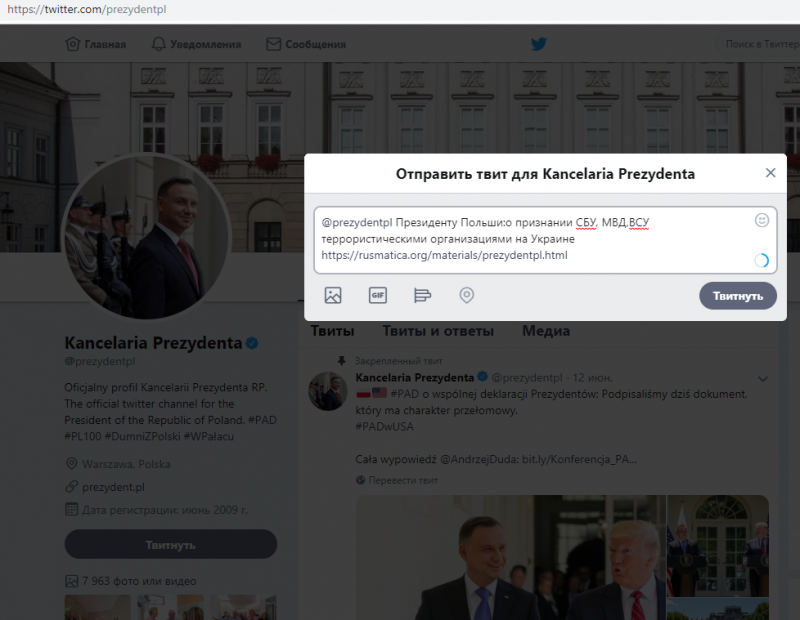Click the small avatar beside pinned tweet

click(328, 391)
